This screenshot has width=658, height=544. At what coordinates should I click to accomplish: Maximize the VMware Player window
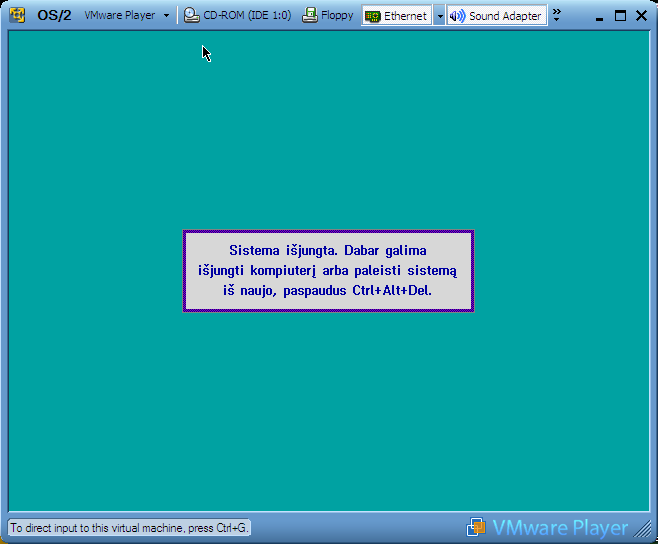[x=620, y=16]
